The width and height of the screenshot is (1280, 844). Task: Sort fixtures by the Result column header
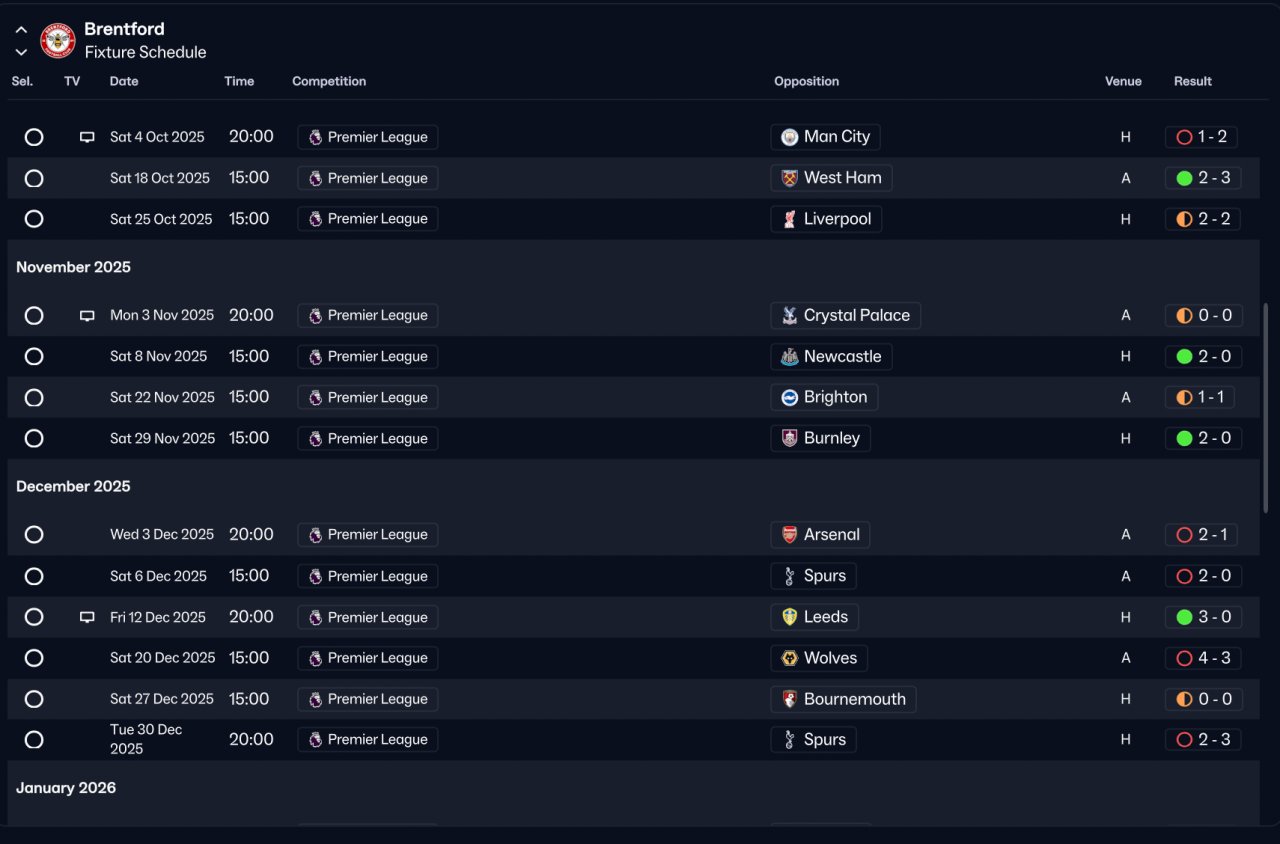(1193, 81)
